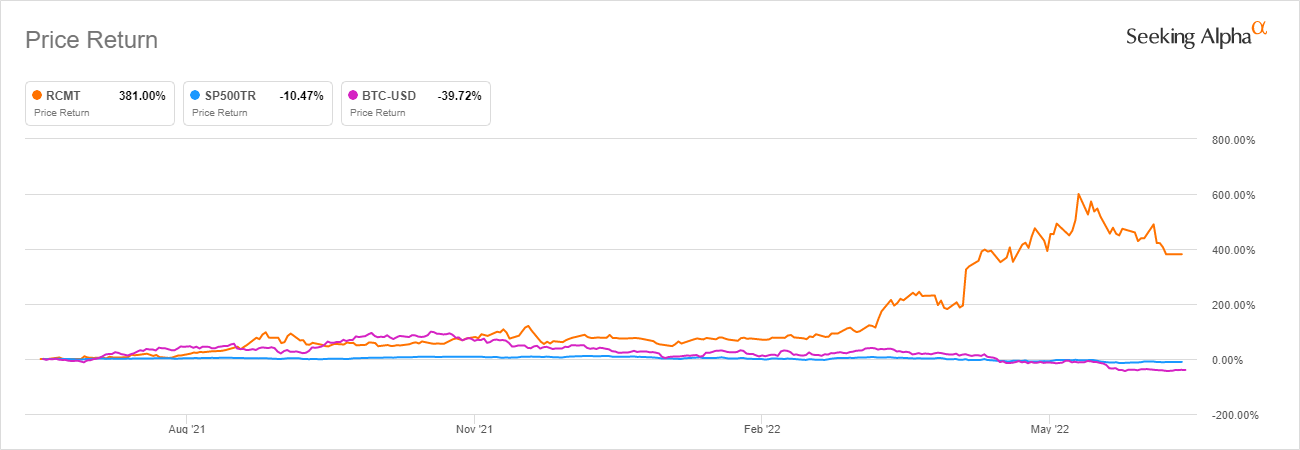Click the May '22 axis label

point(1049,429)
